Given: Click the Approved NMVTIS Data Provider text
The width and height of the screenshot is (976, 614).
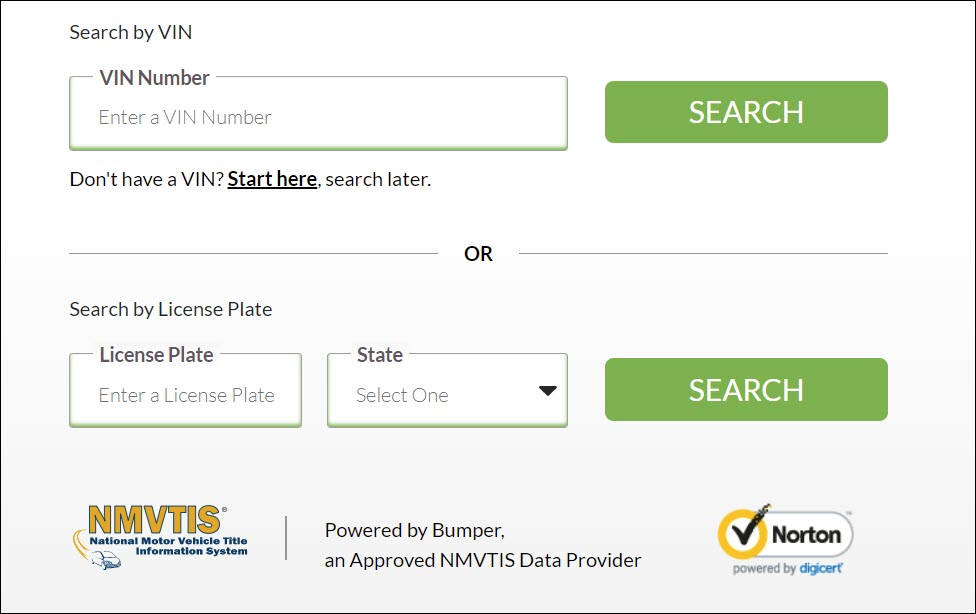Looking at the screenshot, I should [x=483, y=560].
